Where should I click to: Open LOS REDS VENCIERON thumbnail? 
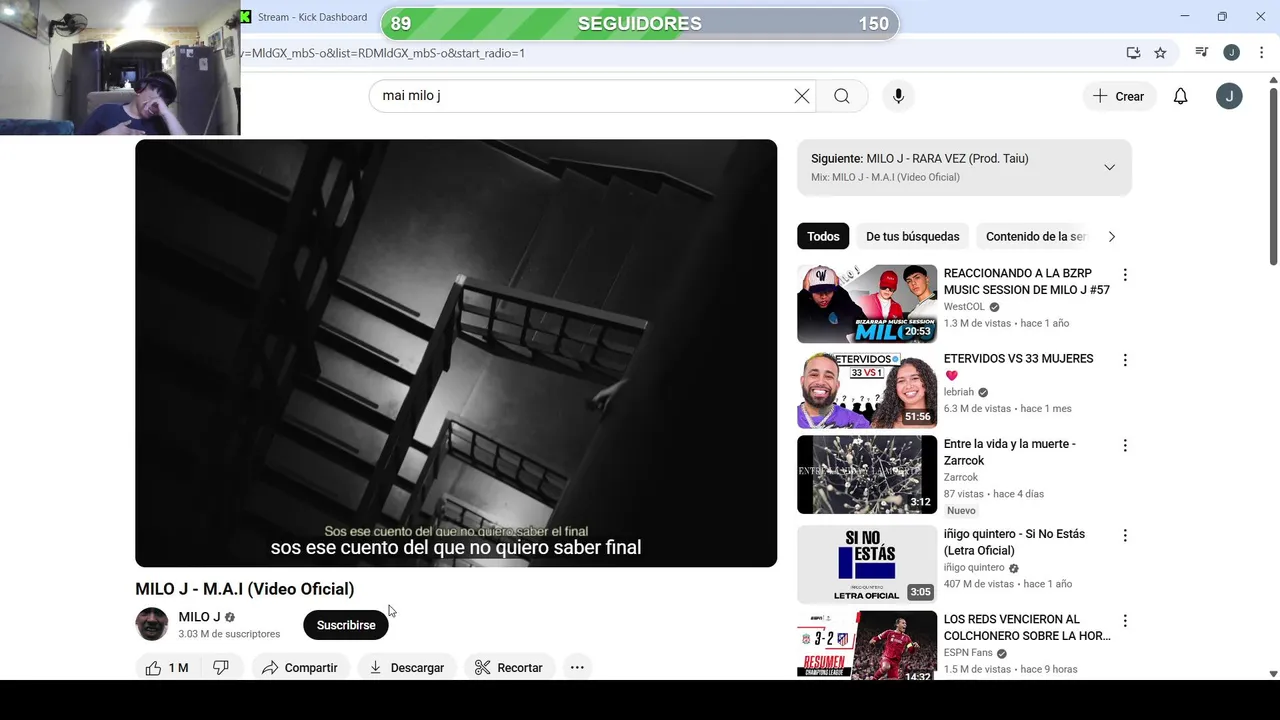click(867, 646)
